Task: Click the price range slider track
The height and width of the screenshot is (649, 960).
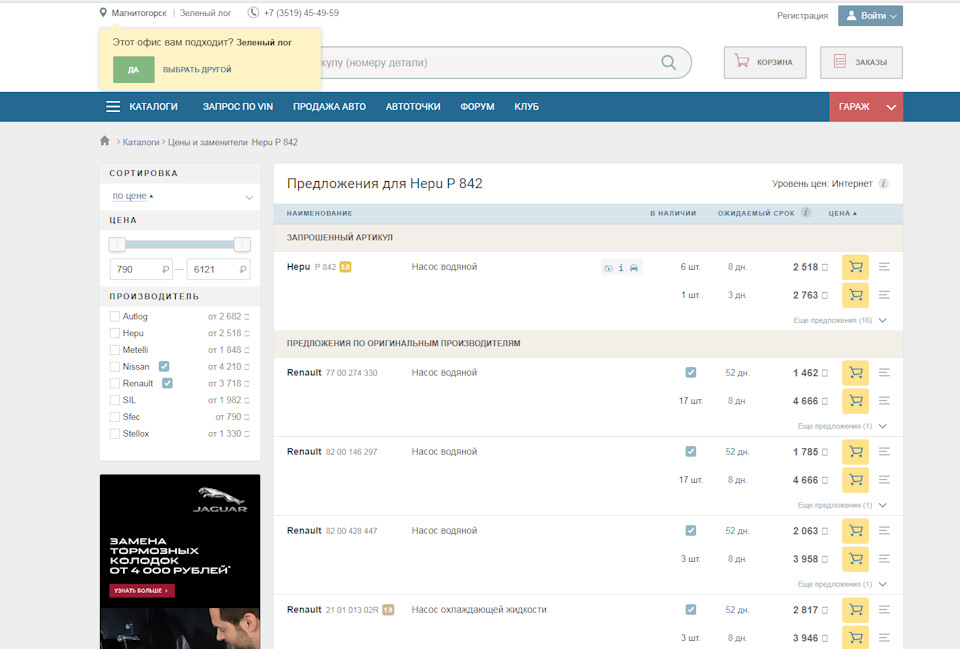Action: [179, 245]
